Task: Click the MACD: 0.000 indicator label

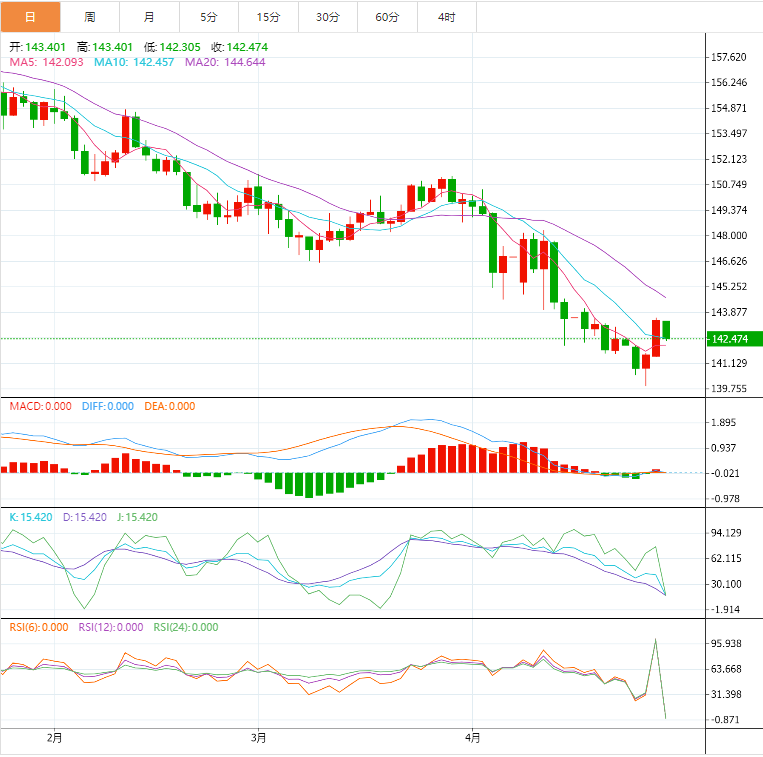Action: point(40,406)
